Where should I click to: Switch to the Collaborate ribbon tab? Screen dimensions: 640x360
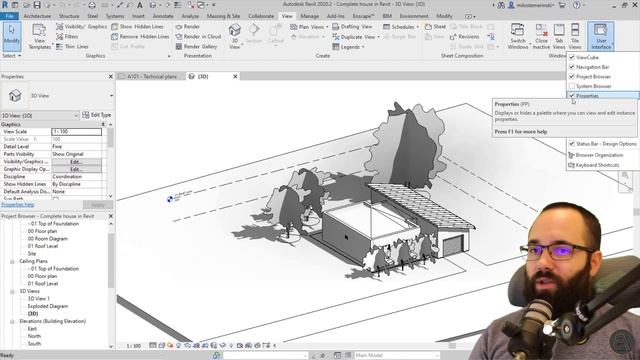tap(261, 16)
